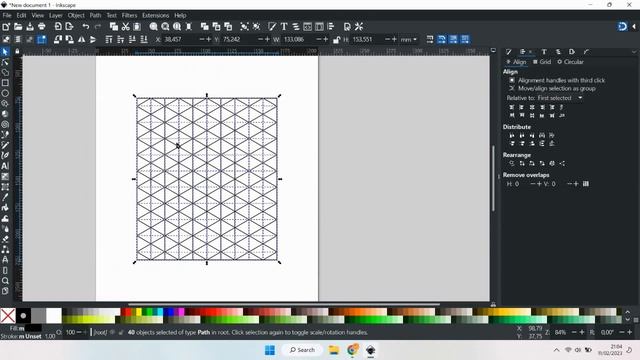
Task: Switch to the Grid tab
Action: tap(542, 62)
